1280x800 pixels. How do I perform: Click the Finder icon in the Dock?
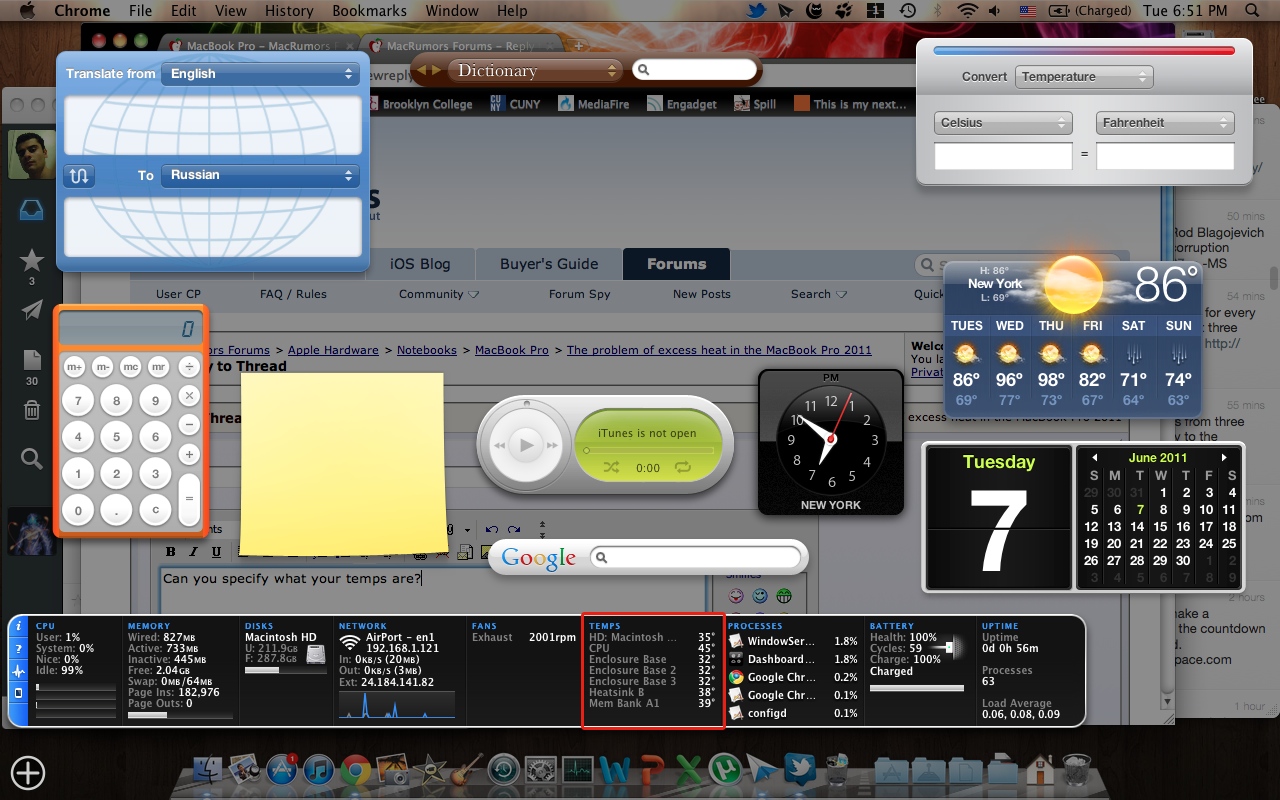click(x=207, y=770)
